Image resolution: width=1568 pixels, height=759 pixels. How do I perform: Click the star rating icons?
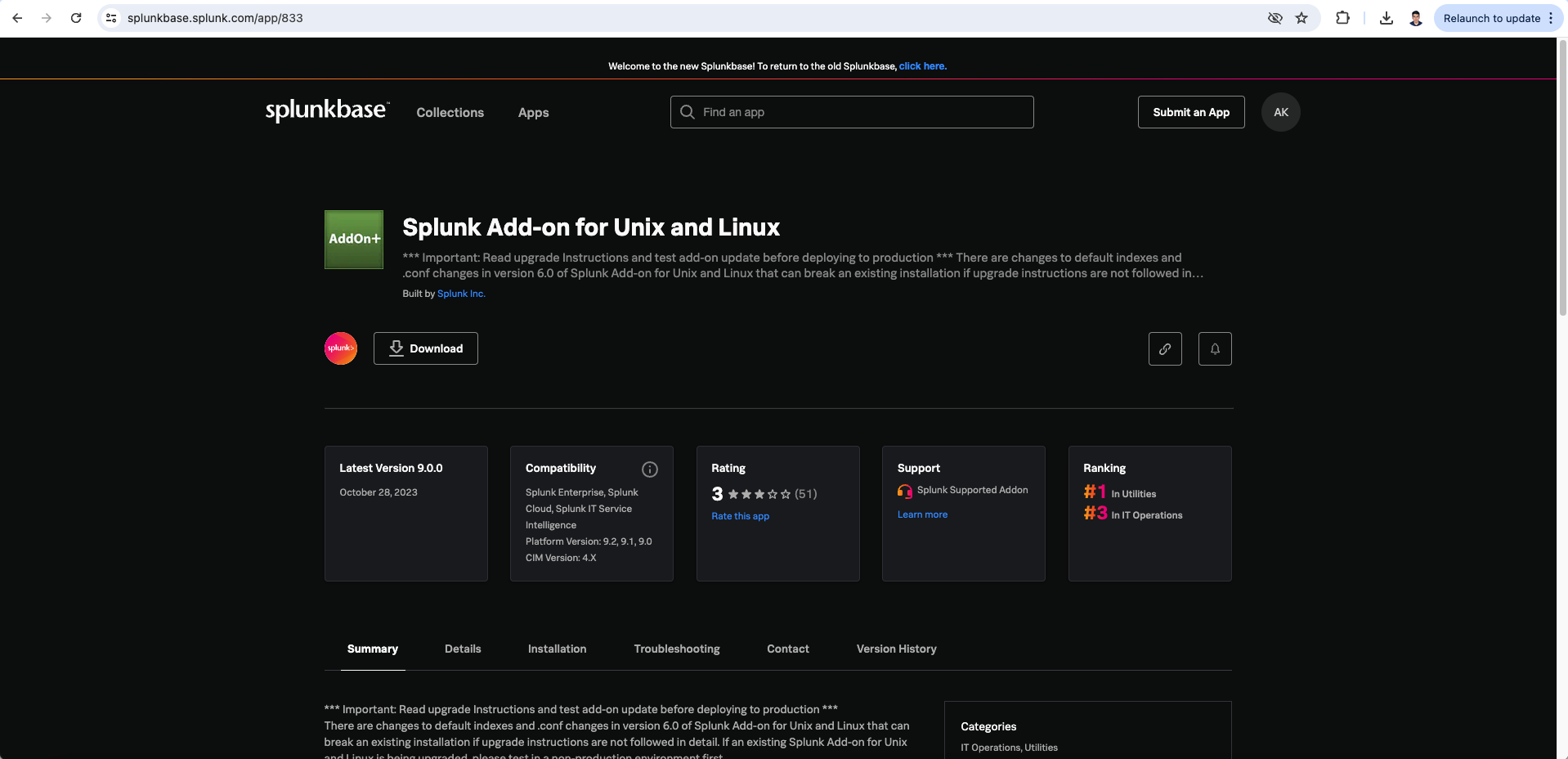759,494
